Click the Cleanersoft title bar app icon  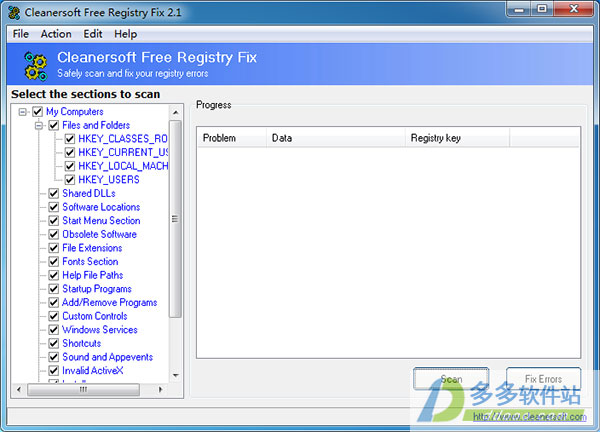pyautogui.click(x=14, y=13)
